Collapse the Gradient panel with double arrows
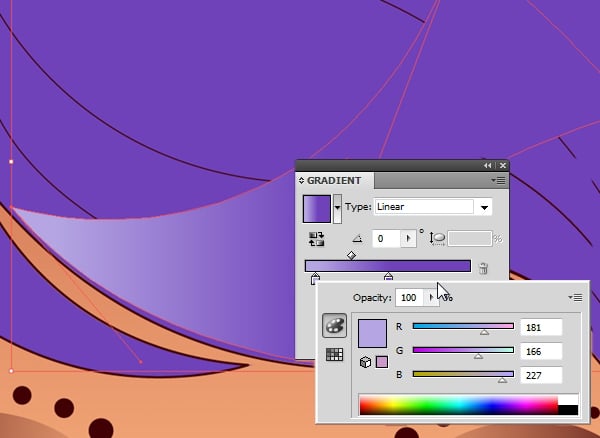The image size is (600, 438). 488,165
